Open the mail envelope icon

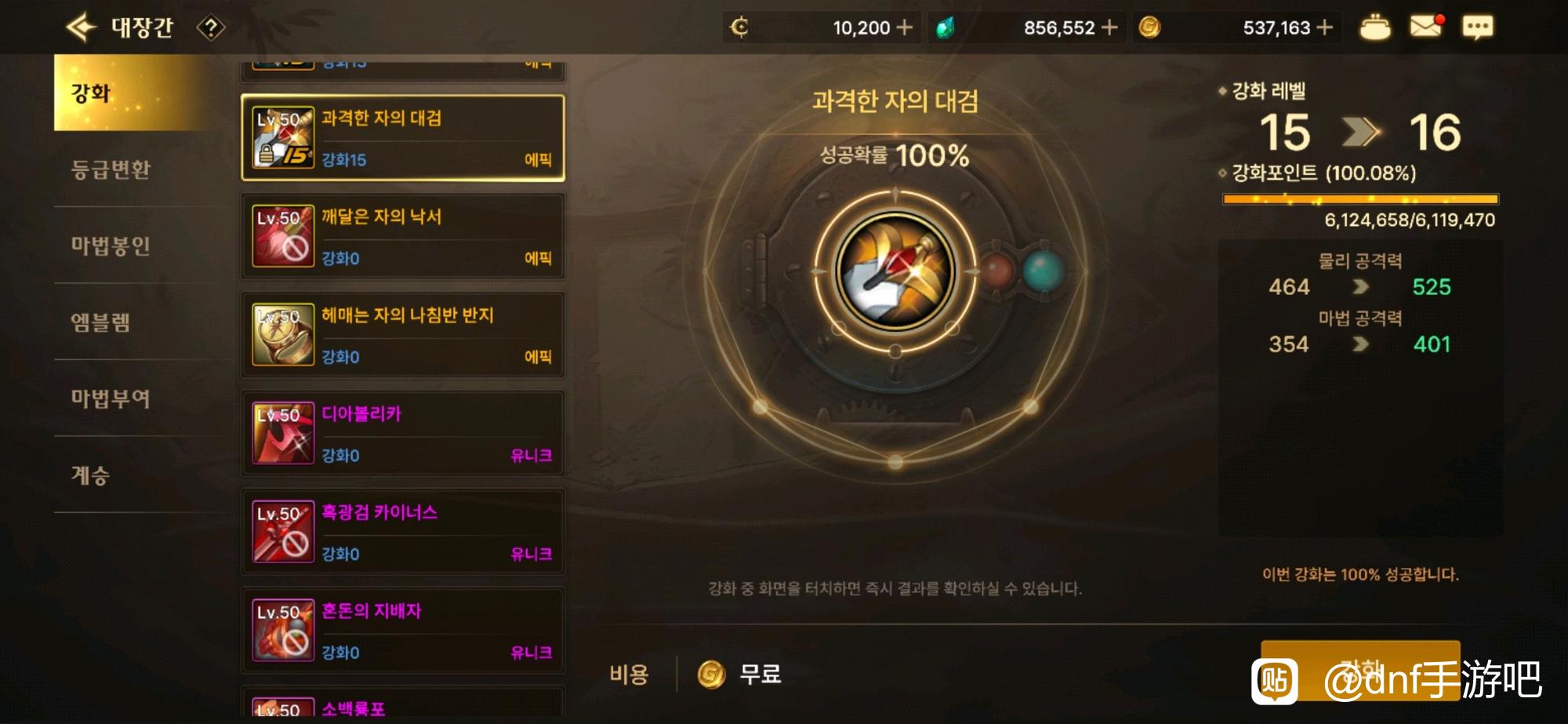(1425, 27)
